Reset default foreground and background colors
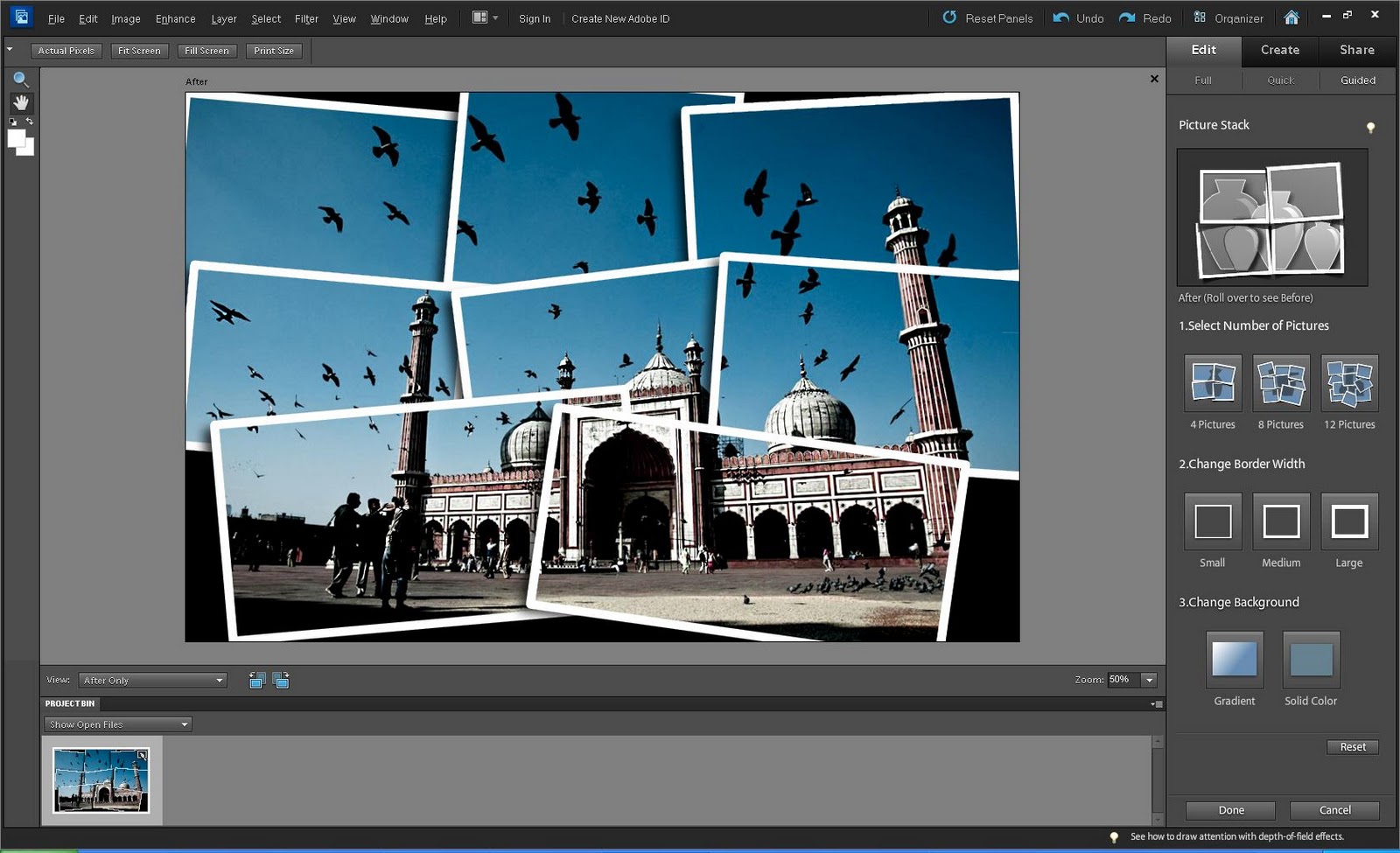Viewport: 1400px width, 853px height. click(x=12, y=121)
